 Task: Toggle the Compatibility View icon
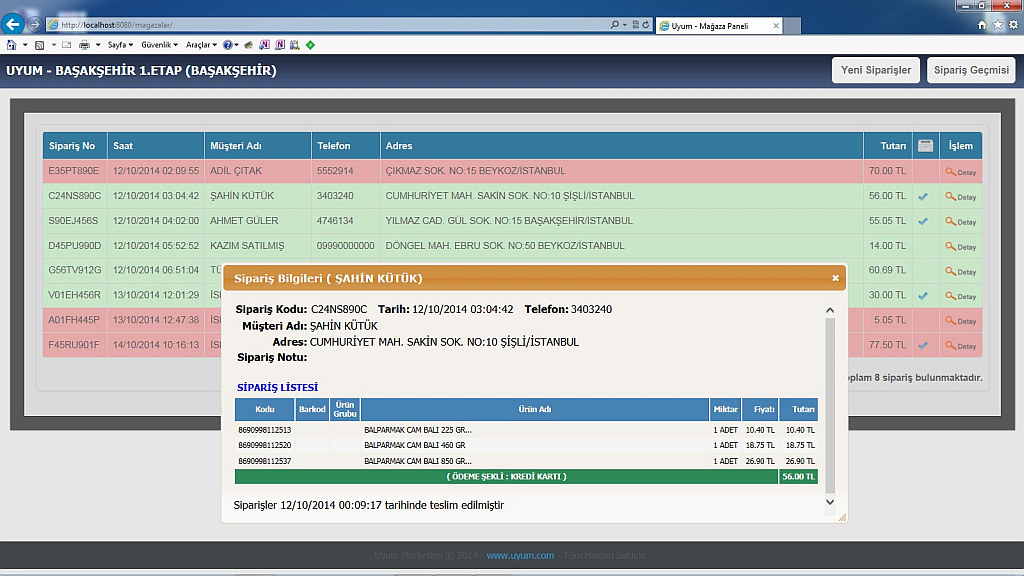click(635, 25)
